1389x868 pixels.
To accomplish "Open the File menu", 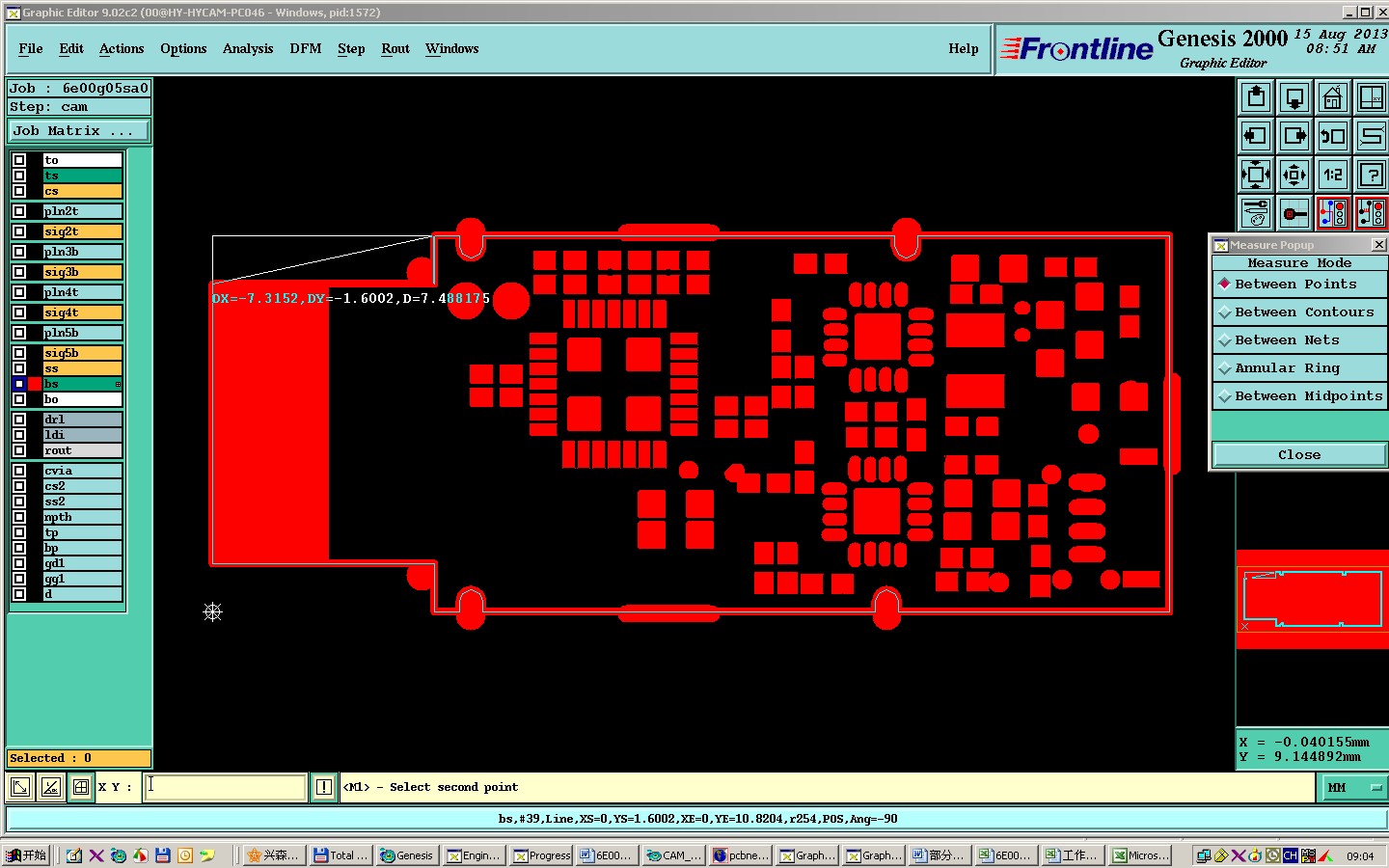I will (31, 48).
